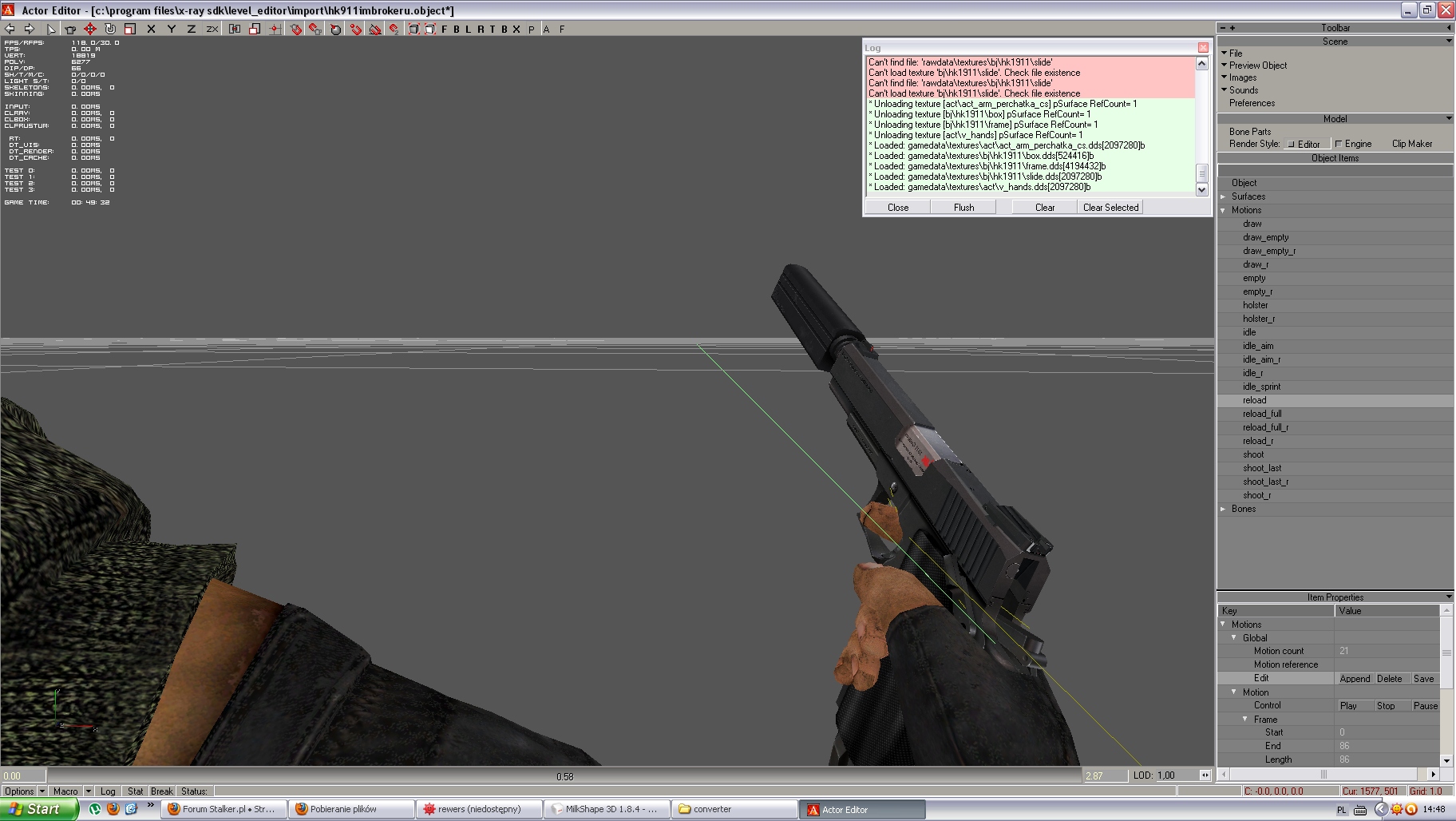Viewport: 1456px width, 821px height.
Task: Activate the scale tool icon
Action: click(x=130, y=29)
